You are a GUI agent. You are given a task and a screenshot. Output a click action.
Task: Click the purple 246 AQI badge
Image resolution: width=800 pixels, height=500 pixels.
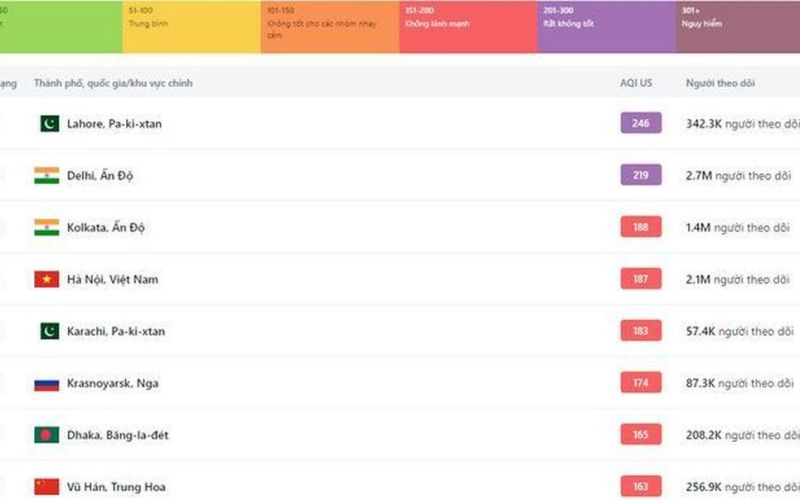[x=641, y=124]
